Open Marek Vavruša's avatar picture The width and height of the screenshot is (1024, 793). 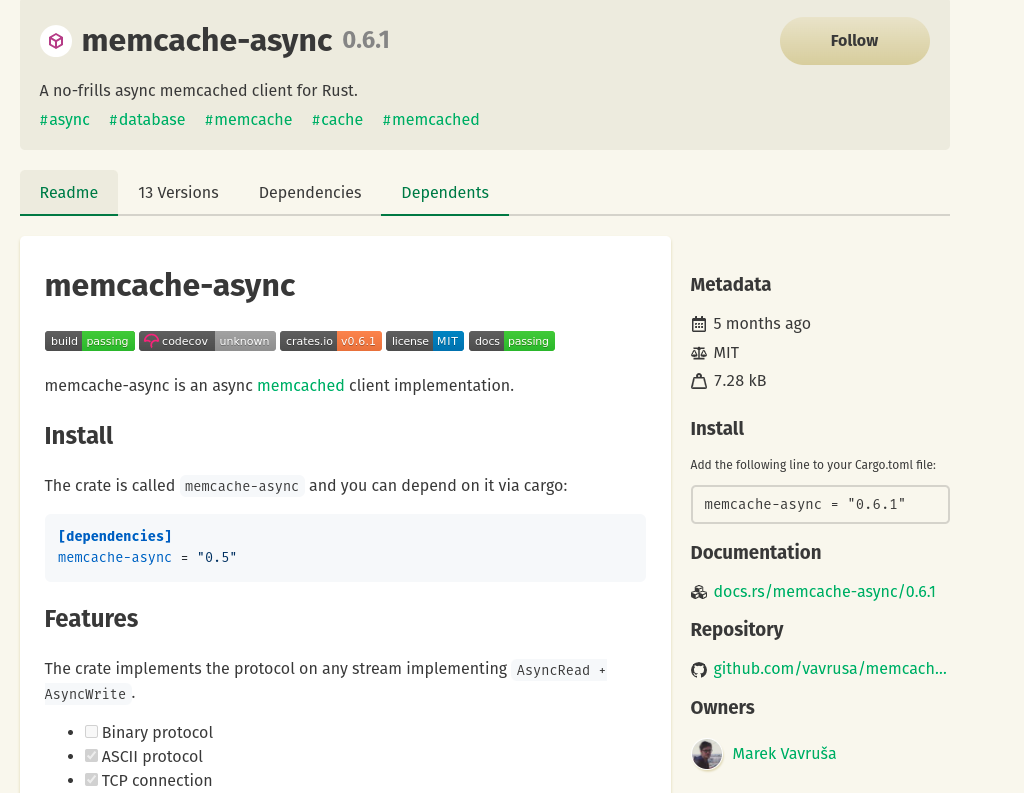point(707,754)
